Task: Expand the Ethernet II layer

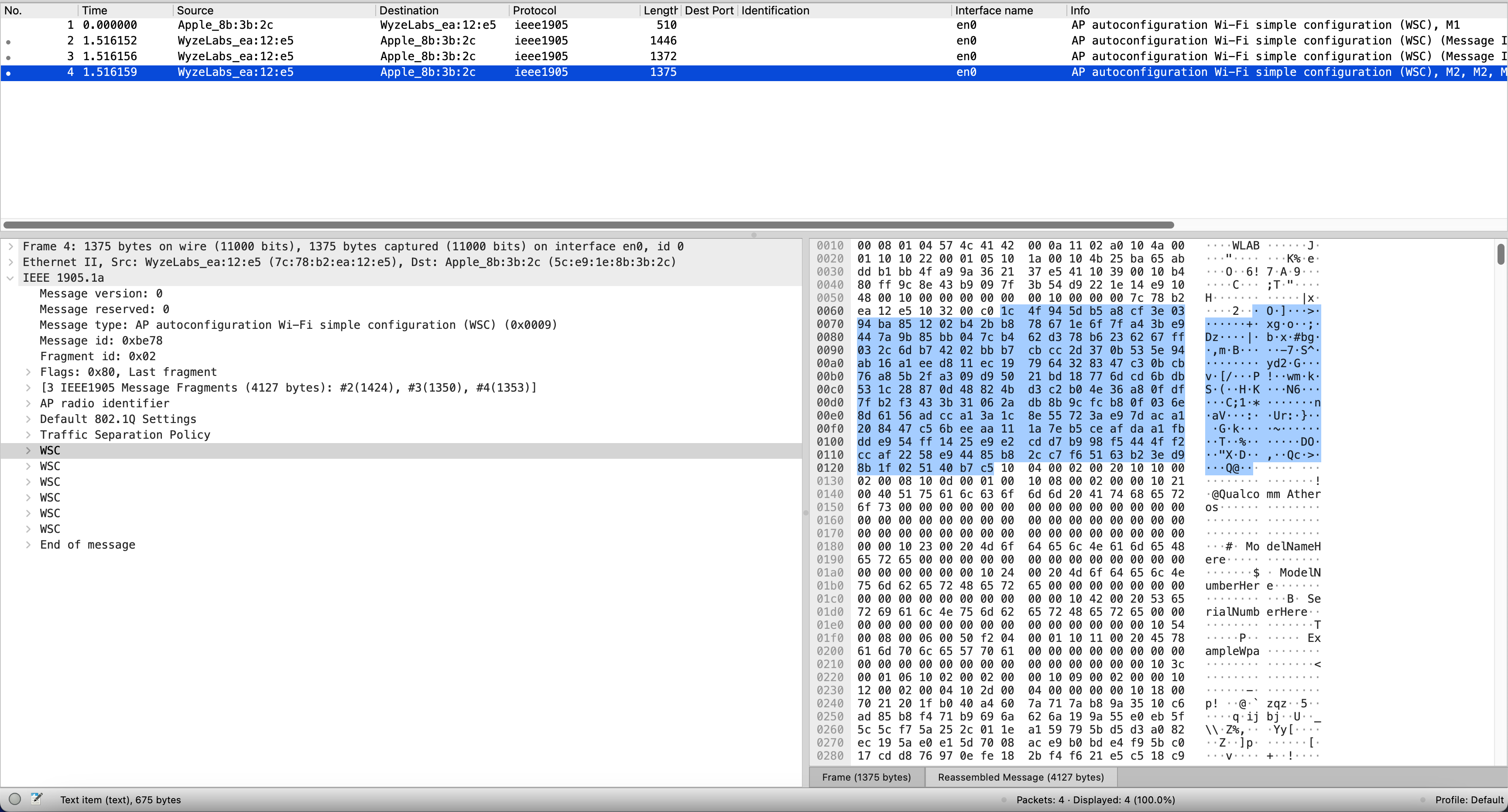Action: [x=10, y=262]
